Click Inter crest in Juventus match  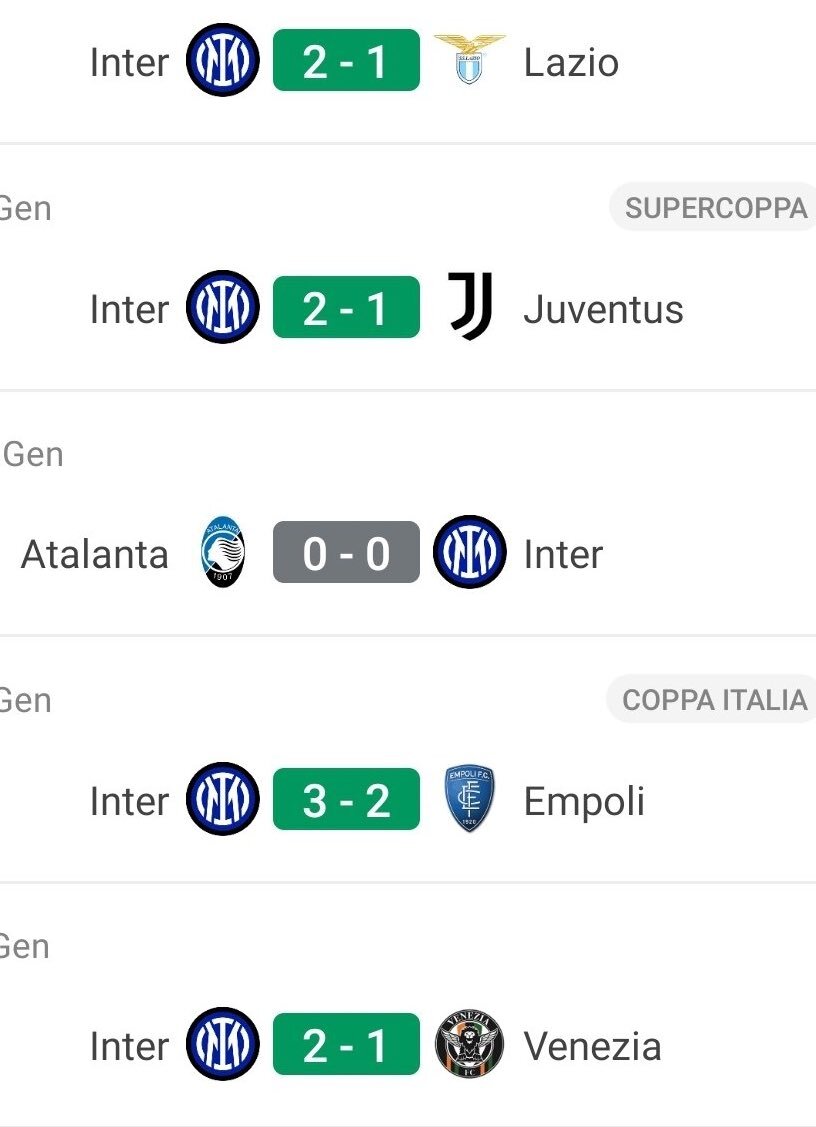tap(223, 307)
